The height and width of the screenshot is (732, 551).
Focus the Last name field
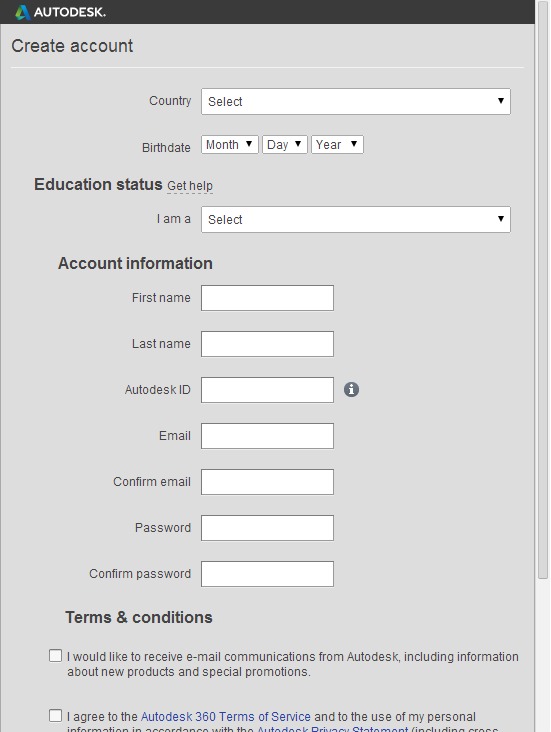[267, 344]
